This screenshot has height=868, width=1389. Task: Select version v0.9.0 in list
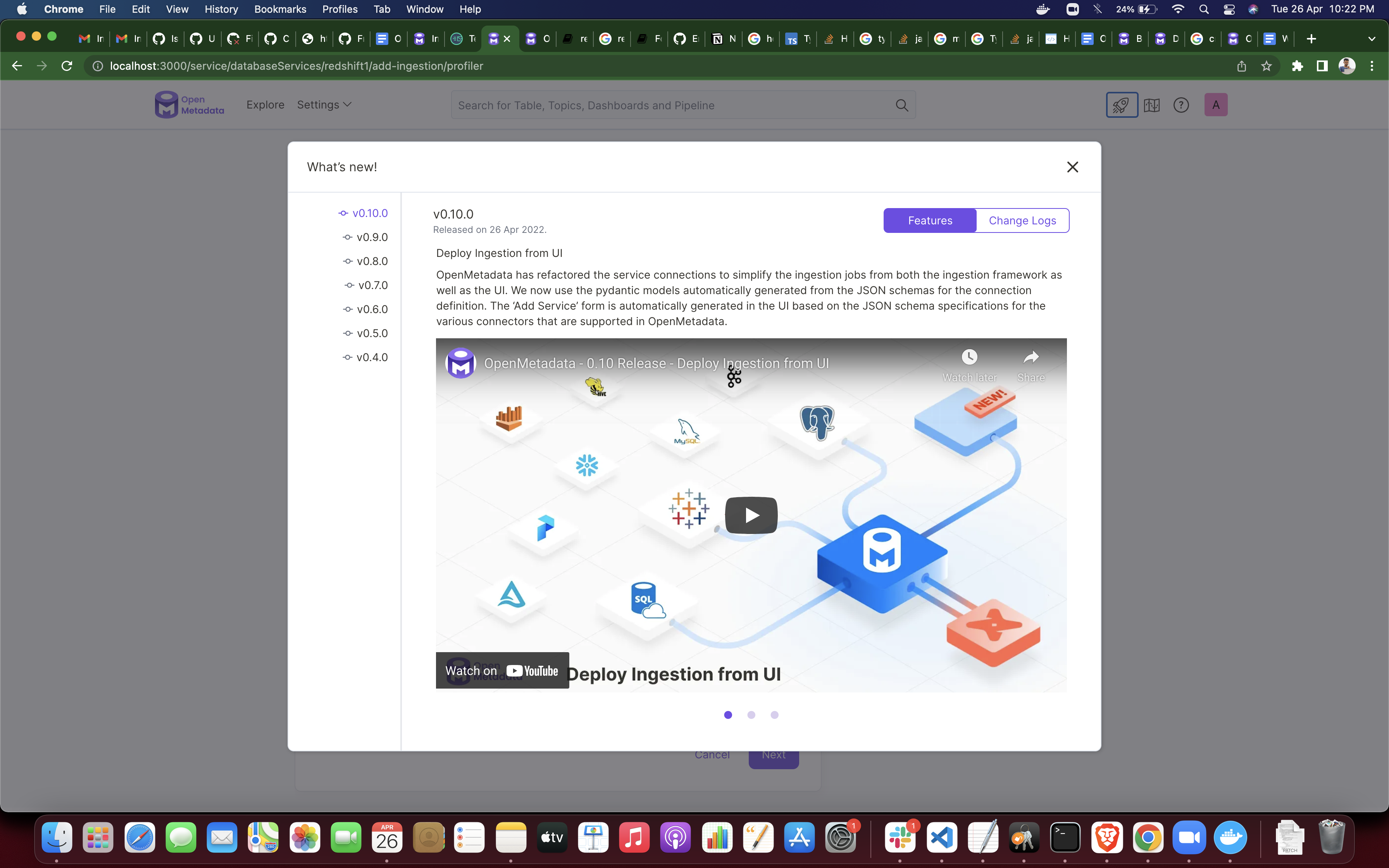click(x=371, y=237)
